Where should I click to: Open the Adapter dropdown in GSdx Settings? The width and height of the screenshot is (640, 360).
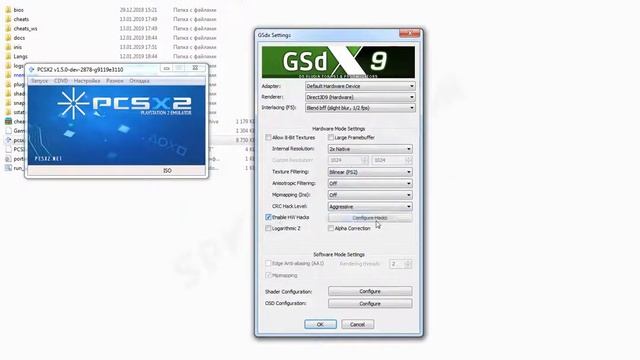(360, 86)
